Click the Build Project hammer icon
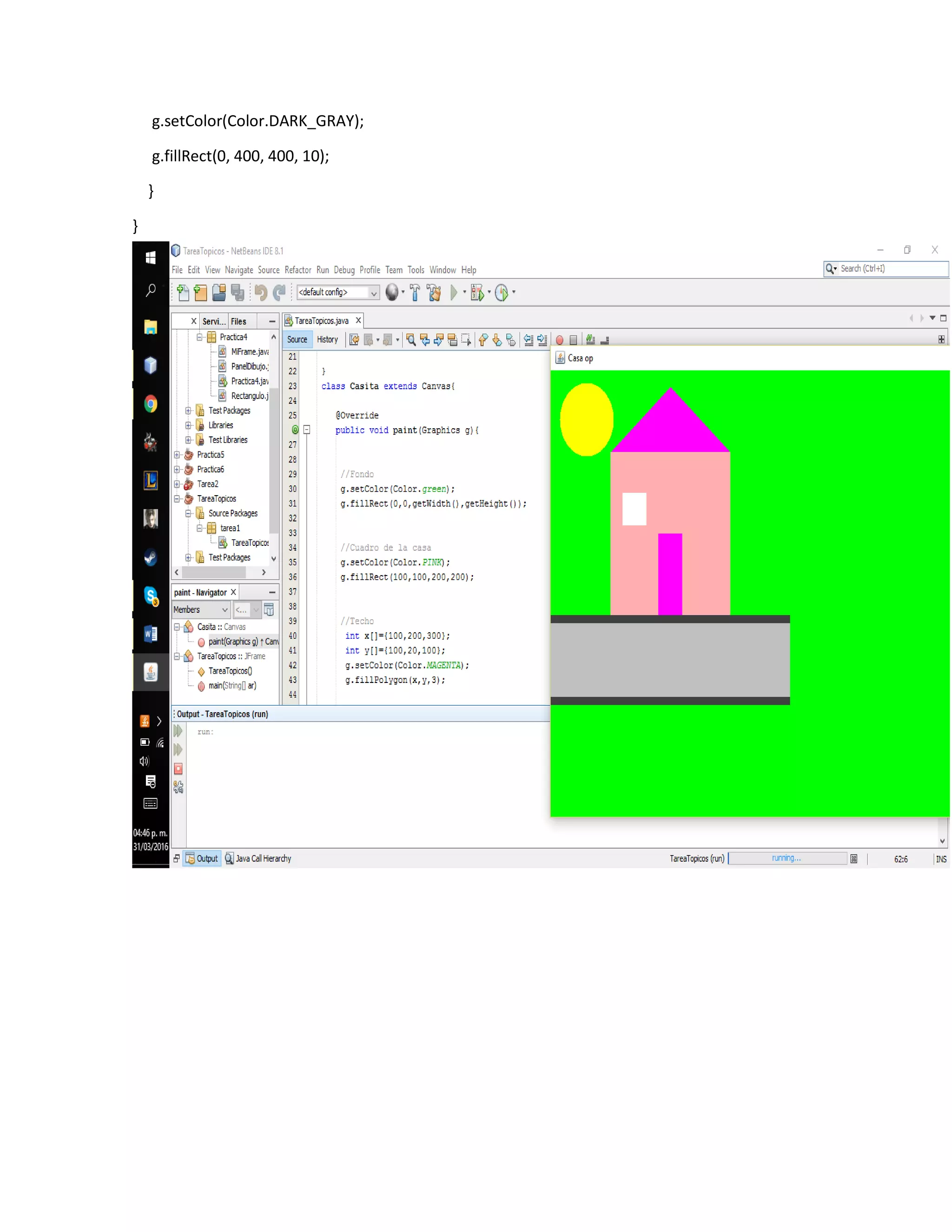952x1232 pixels. (415, 292)
